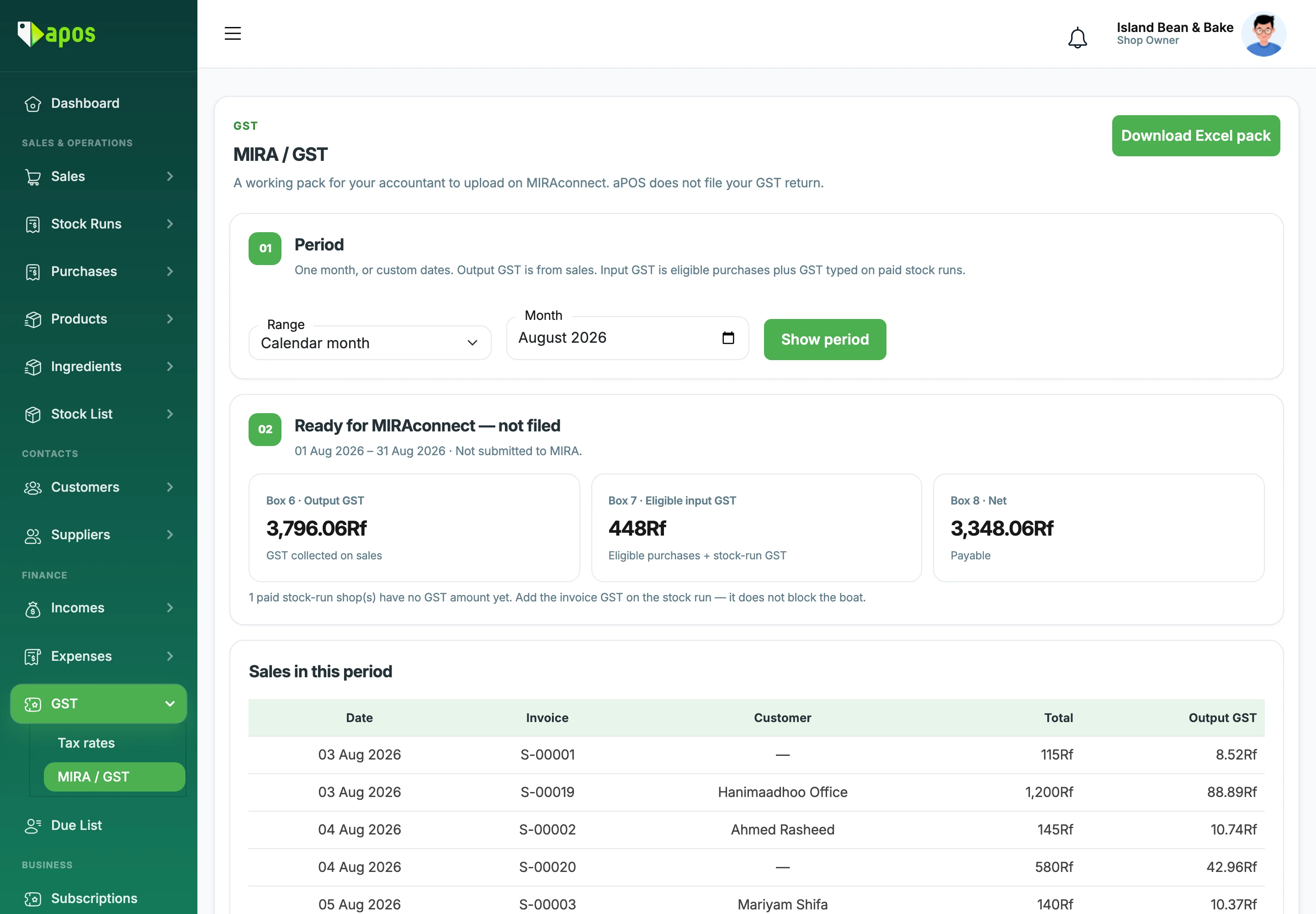Click the 88.89Rf output GST value

coord(1232,792)
